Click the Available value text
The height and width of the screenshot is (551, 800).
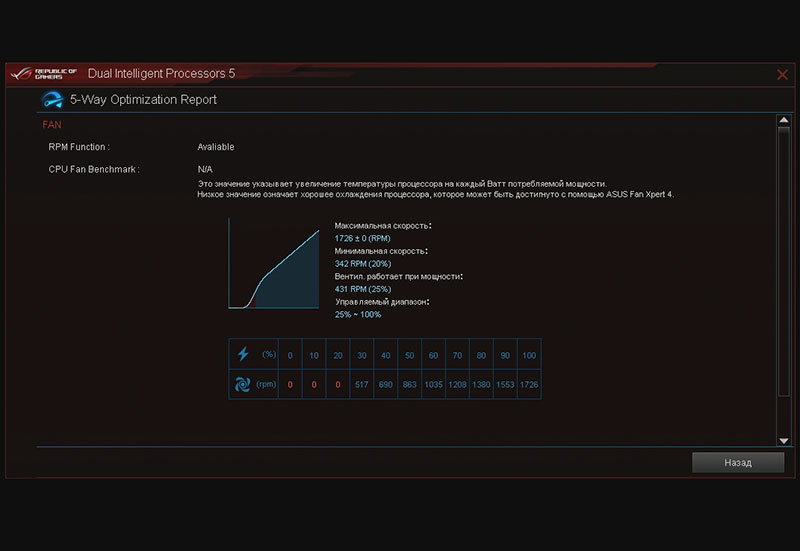click(x=216, y=147)
